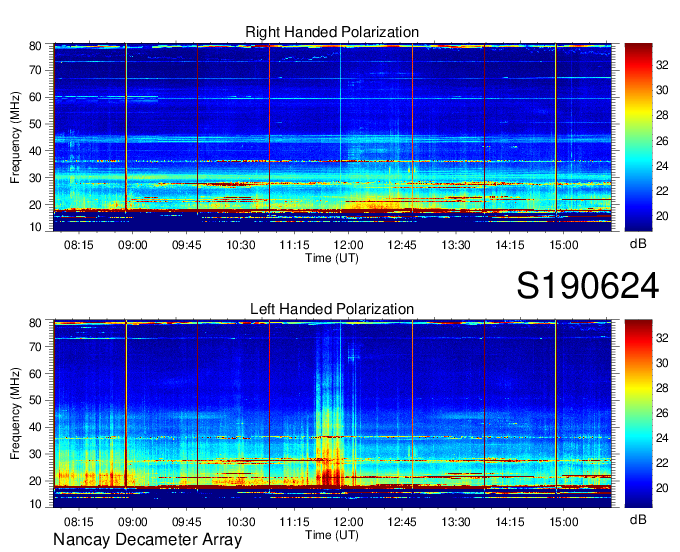Click 50 tick on right-handed frequency axis
Image resolution: width=680 pixels, height=552 pixels.
35,124
